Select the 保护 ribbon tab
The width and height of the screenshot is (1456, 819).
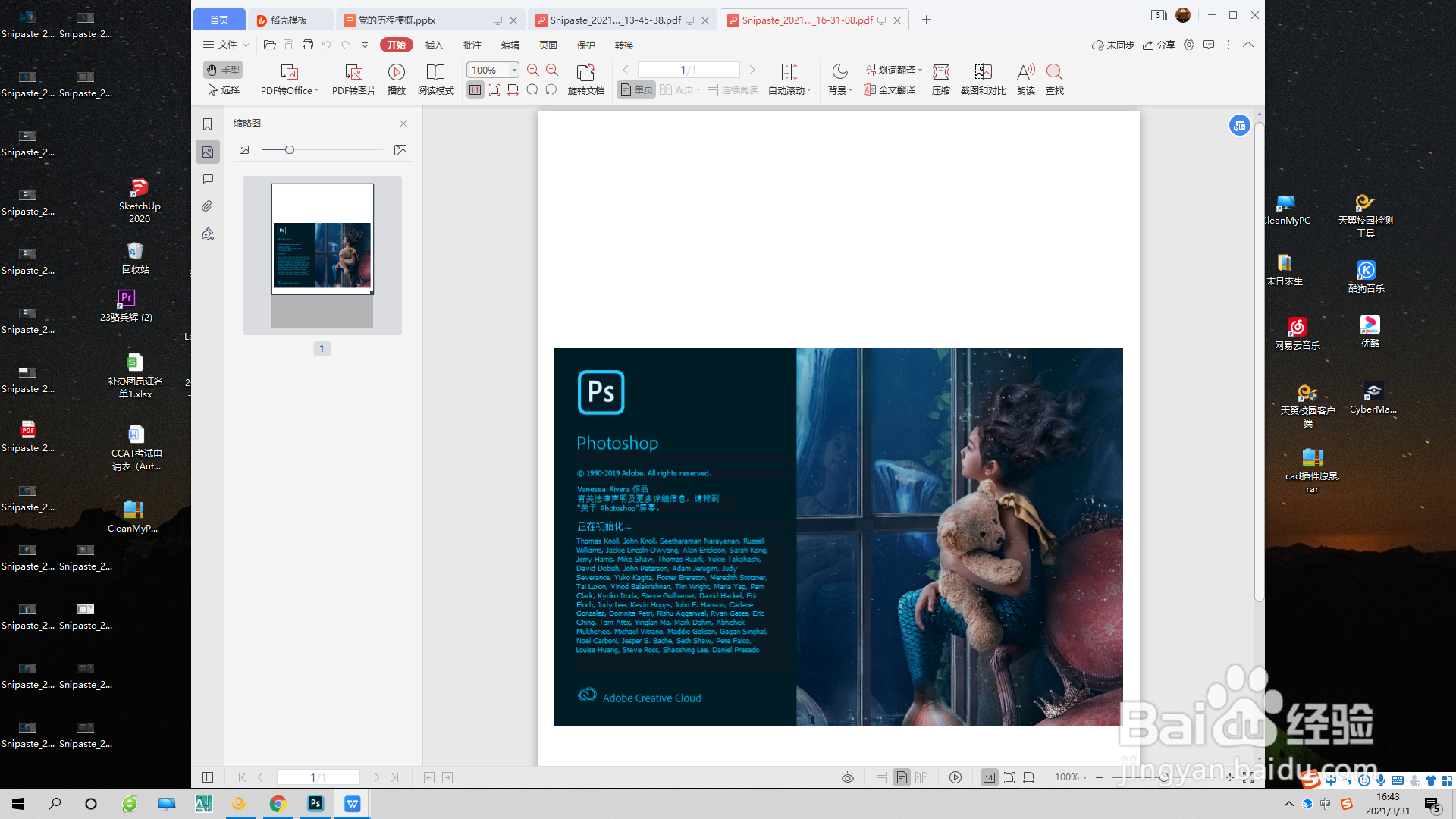click(x=586, y=45)
